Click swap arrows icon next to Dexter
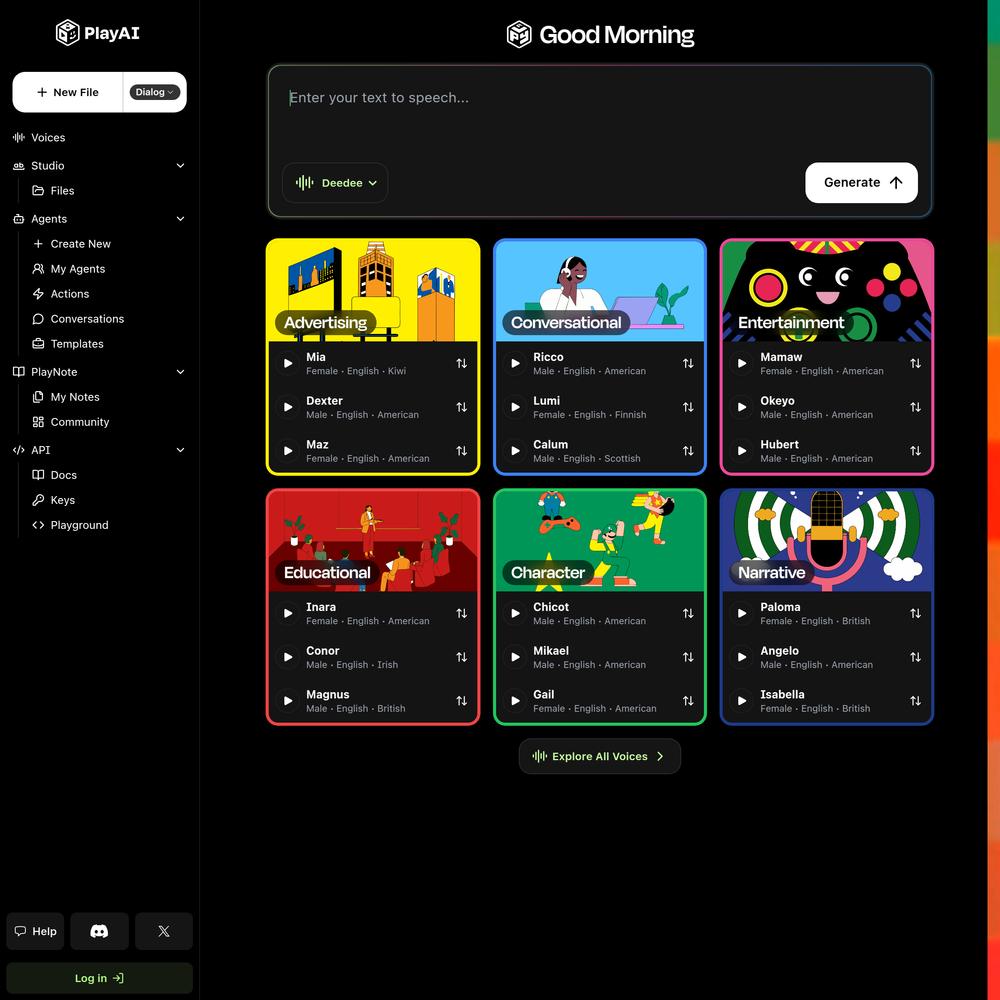This screenshot has width=1000, height=1000. click(462, 407)
